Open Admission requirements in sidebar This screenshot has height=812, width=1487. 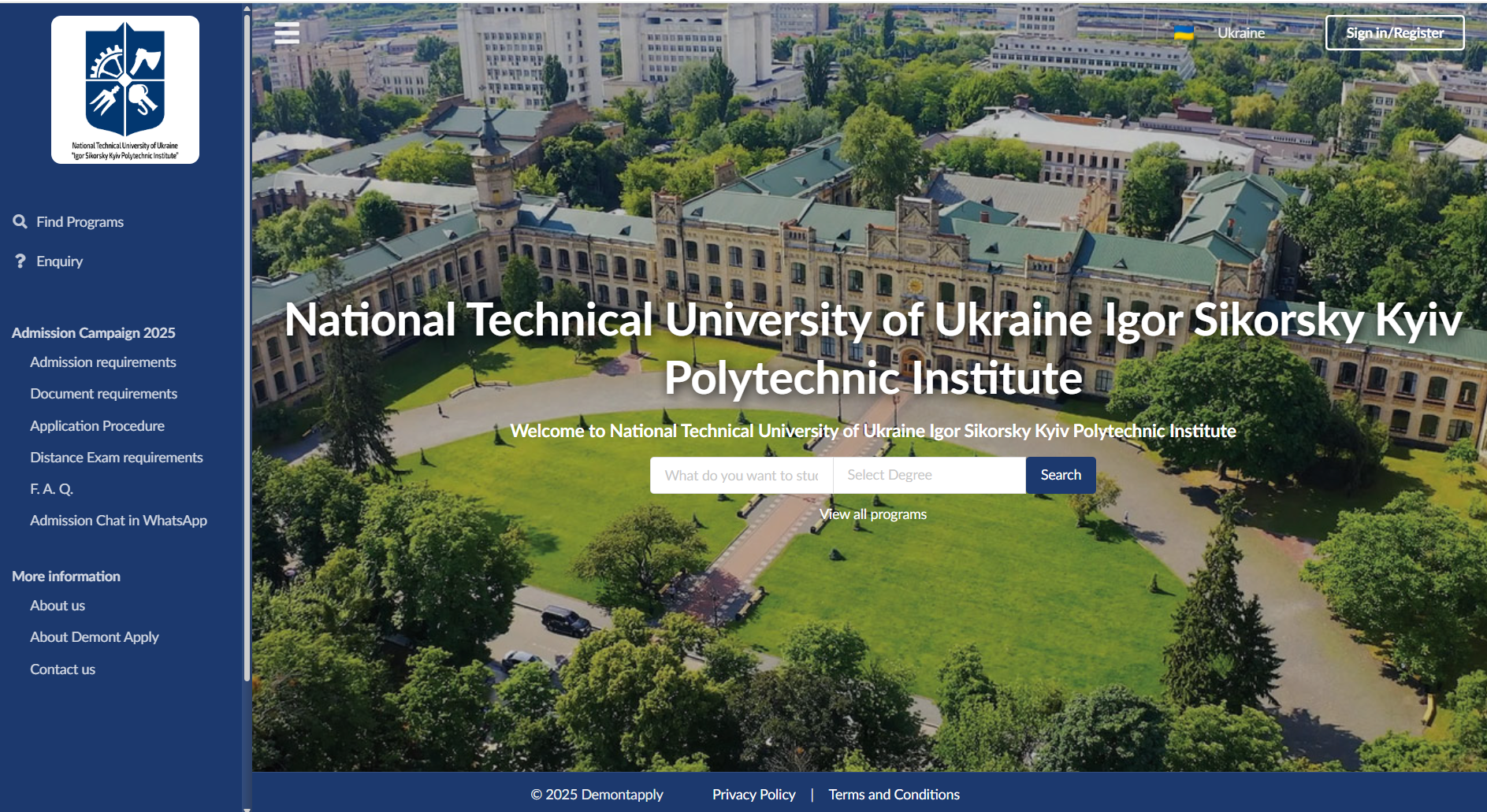(103, 362)
